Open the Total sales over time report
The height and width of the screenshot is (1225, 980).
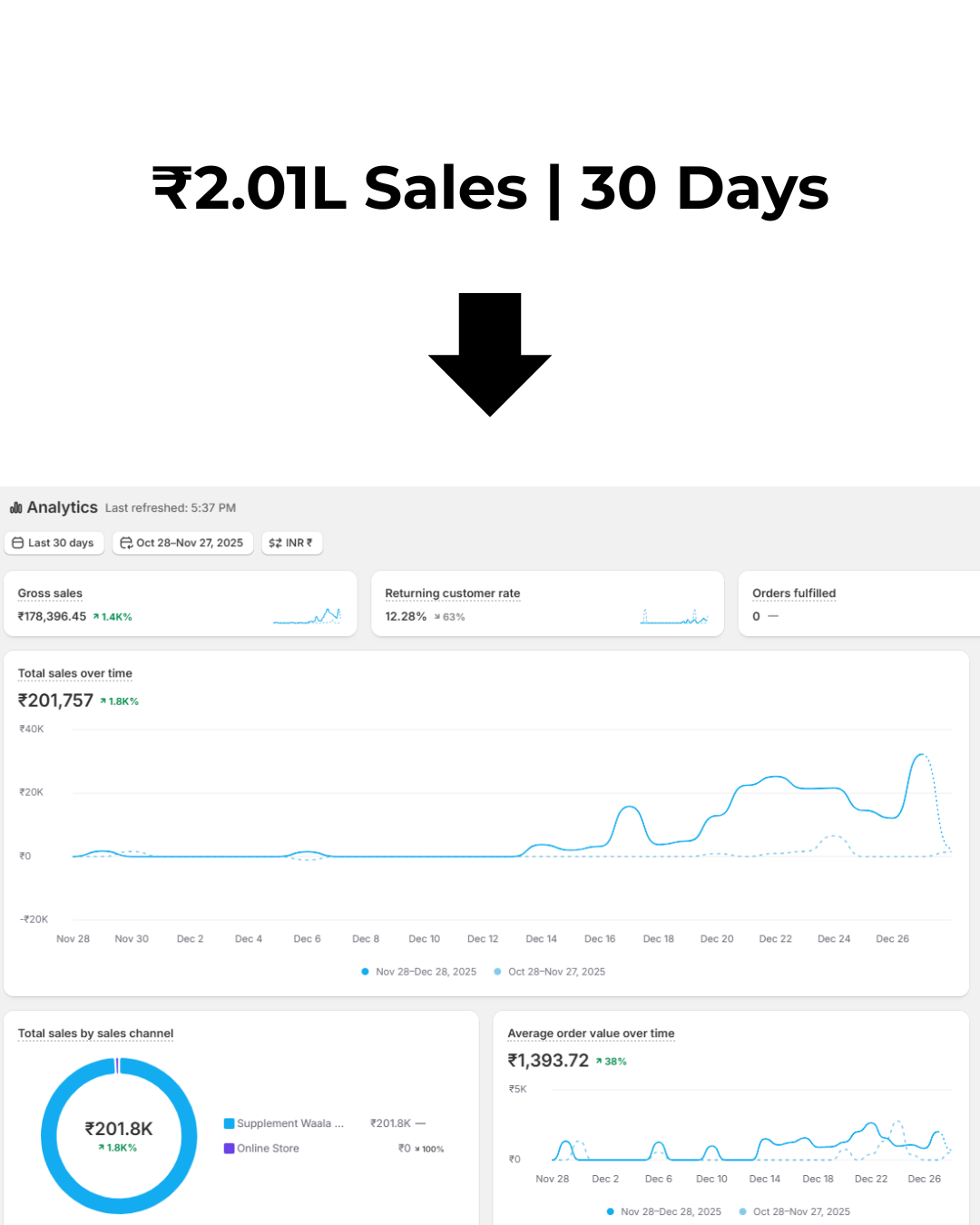coord(75,673)
